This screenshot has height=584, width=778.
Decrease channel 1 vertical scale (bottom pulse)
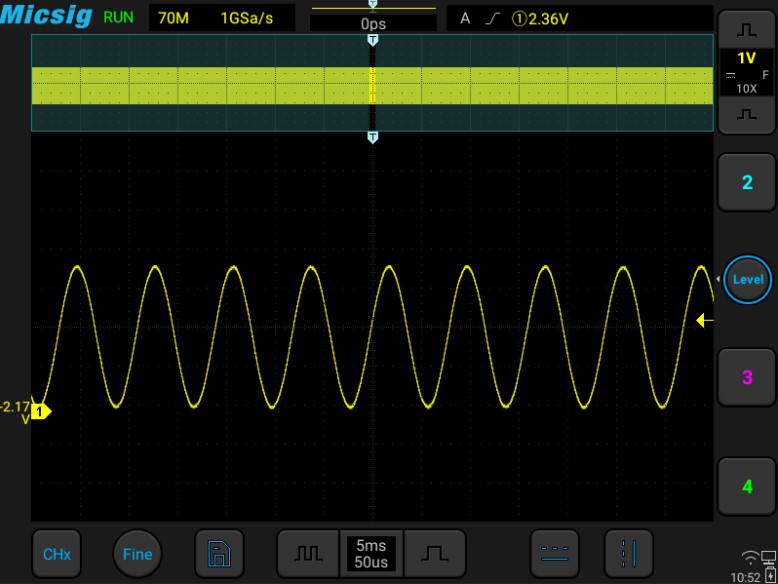click(746, 115)
